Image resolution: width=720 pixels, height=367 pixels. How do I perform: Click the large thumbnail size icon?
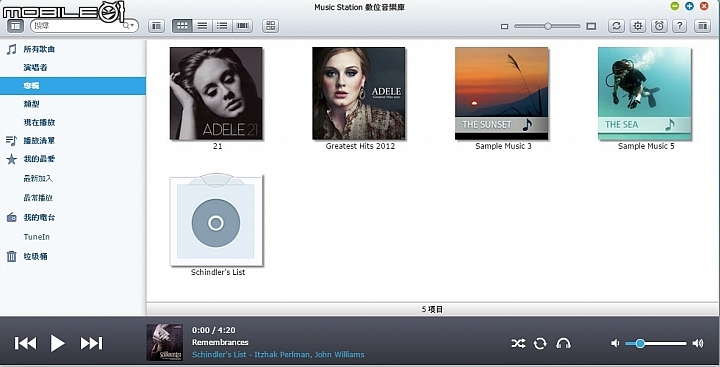[591, 26]
